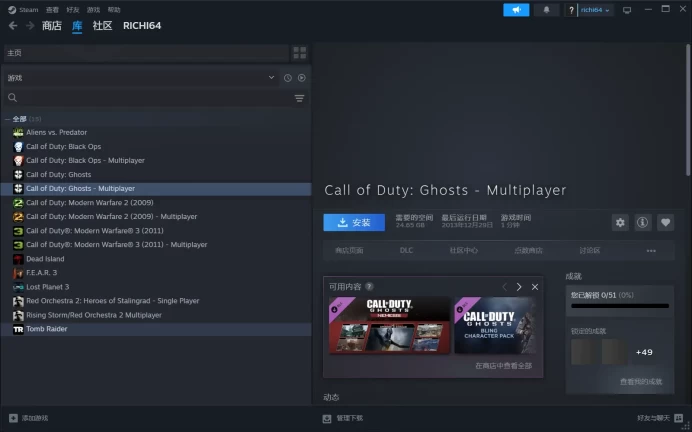
Task: View all in store link (在商店中查看全部)
Action: 504,366
